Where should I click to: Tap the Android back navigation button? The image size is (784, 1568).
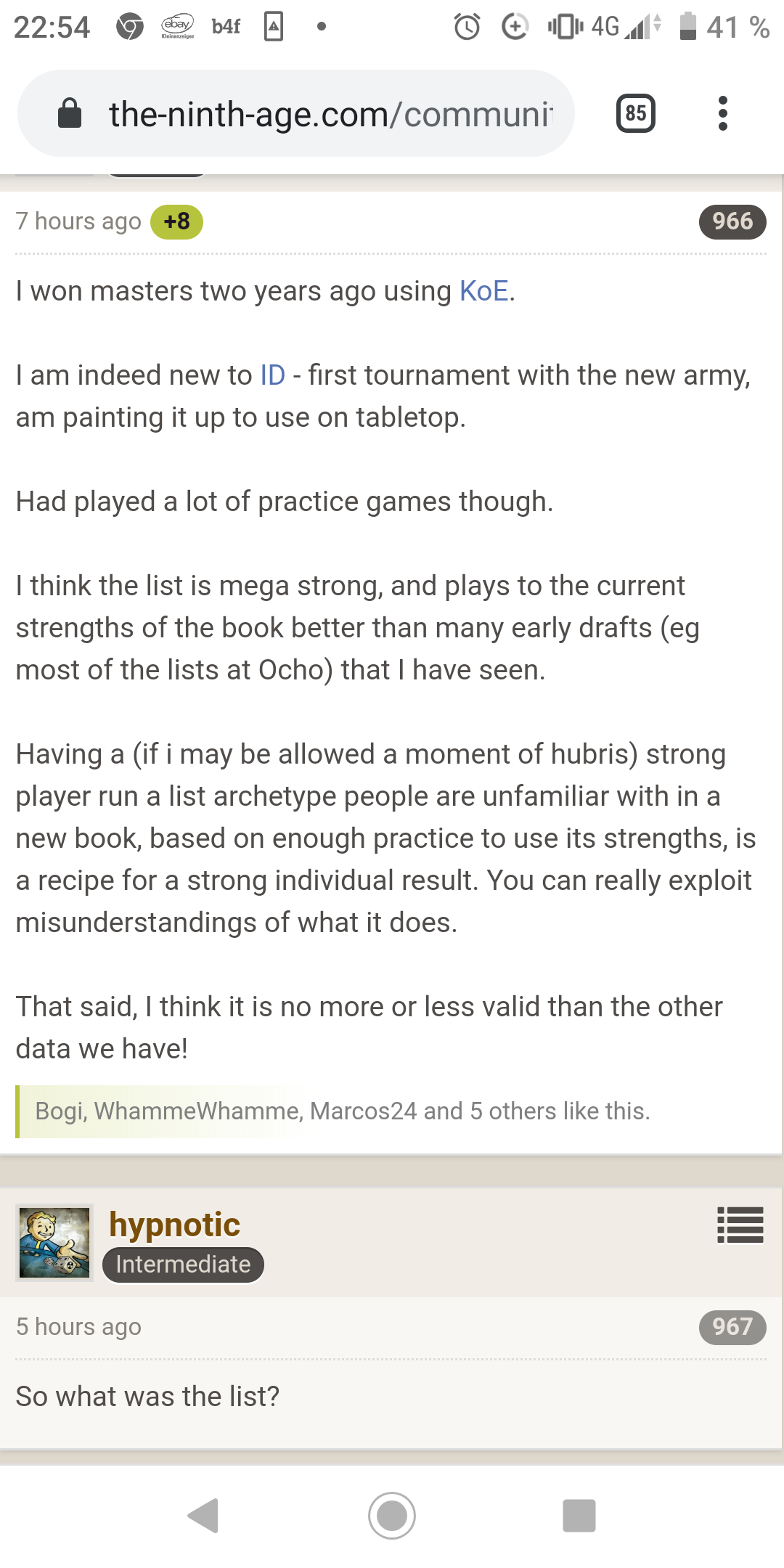tap(203, 1515)
